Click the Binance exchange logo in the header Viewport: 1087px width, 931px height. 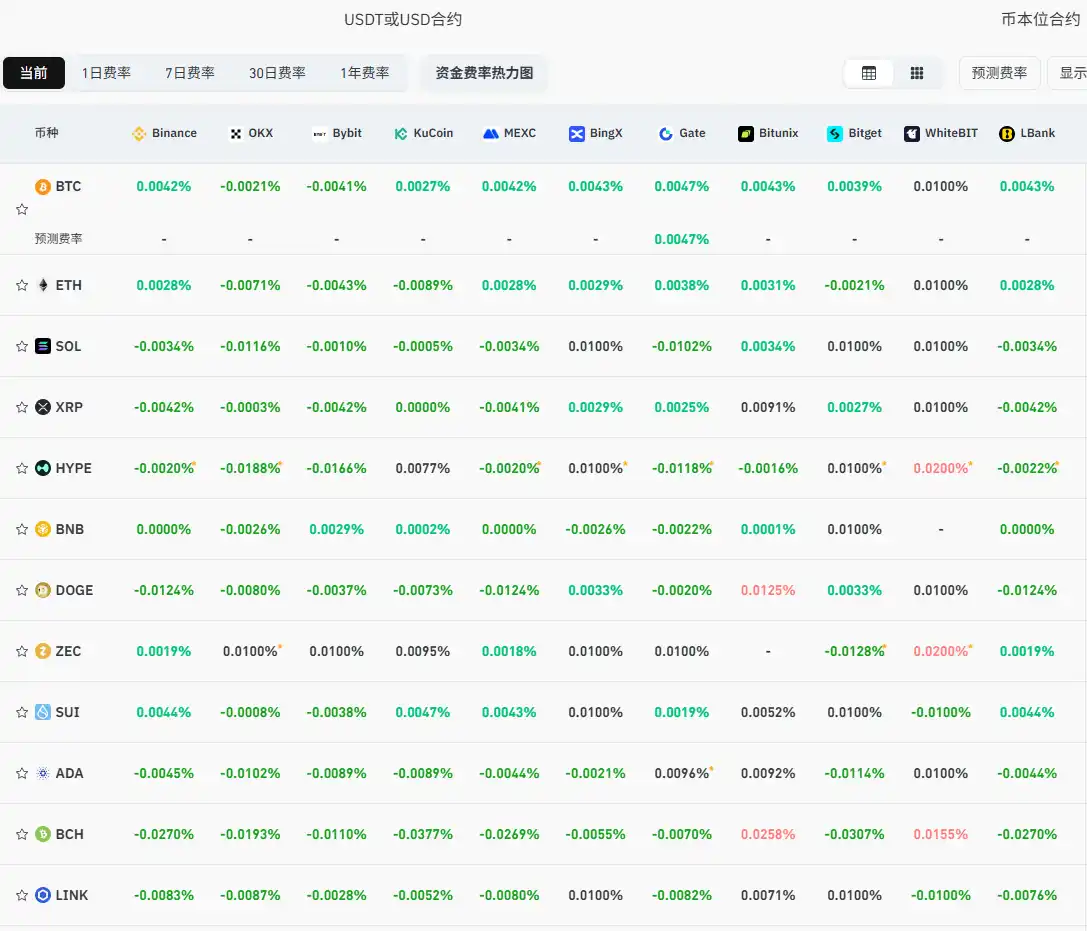point(137,132)
